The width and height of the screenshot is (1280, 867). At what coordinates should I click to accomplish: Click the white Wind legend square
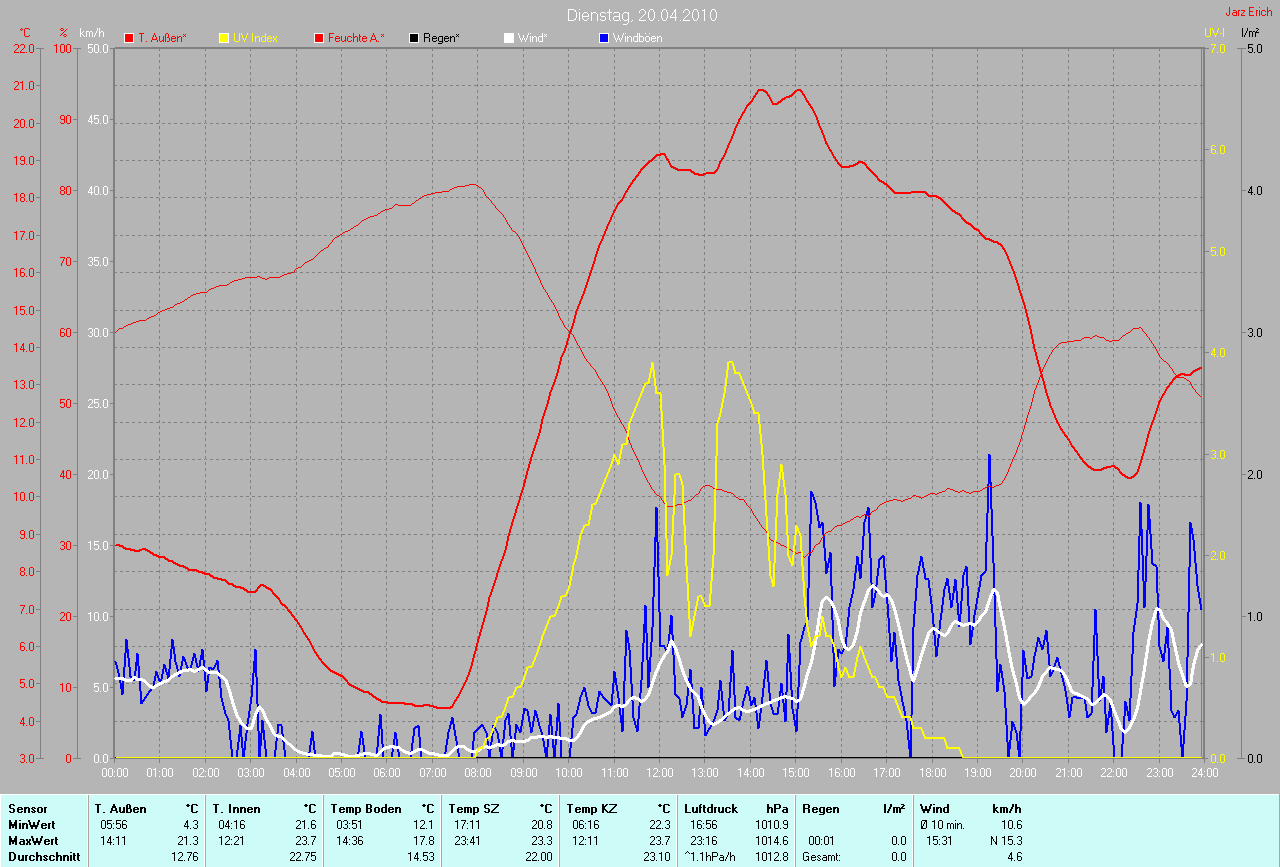[509, 38]
